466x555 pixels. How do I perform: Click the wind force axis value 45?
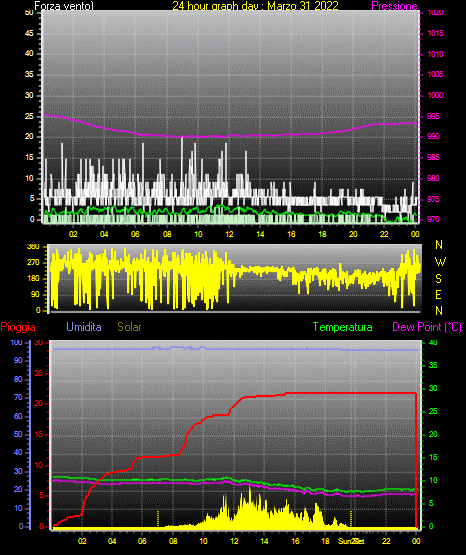(x=29, y=33)
